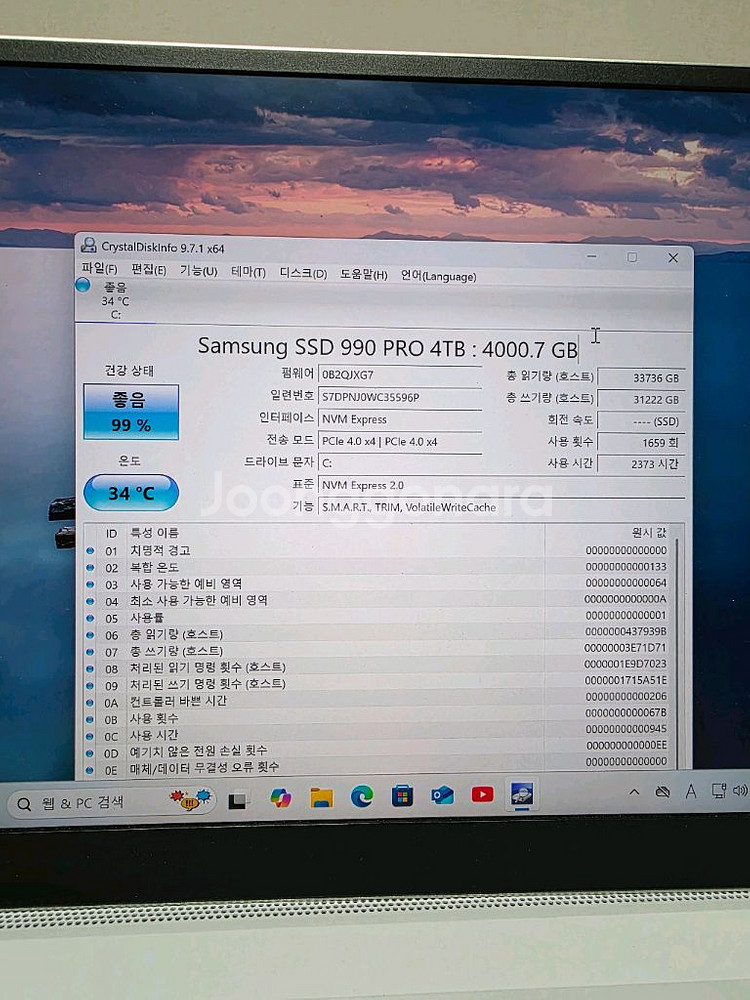Click the interface field NVM Express
Image resolution: width=750 pixels, height=1000 pixels.
pyautogui.click(x=400, y=419)
